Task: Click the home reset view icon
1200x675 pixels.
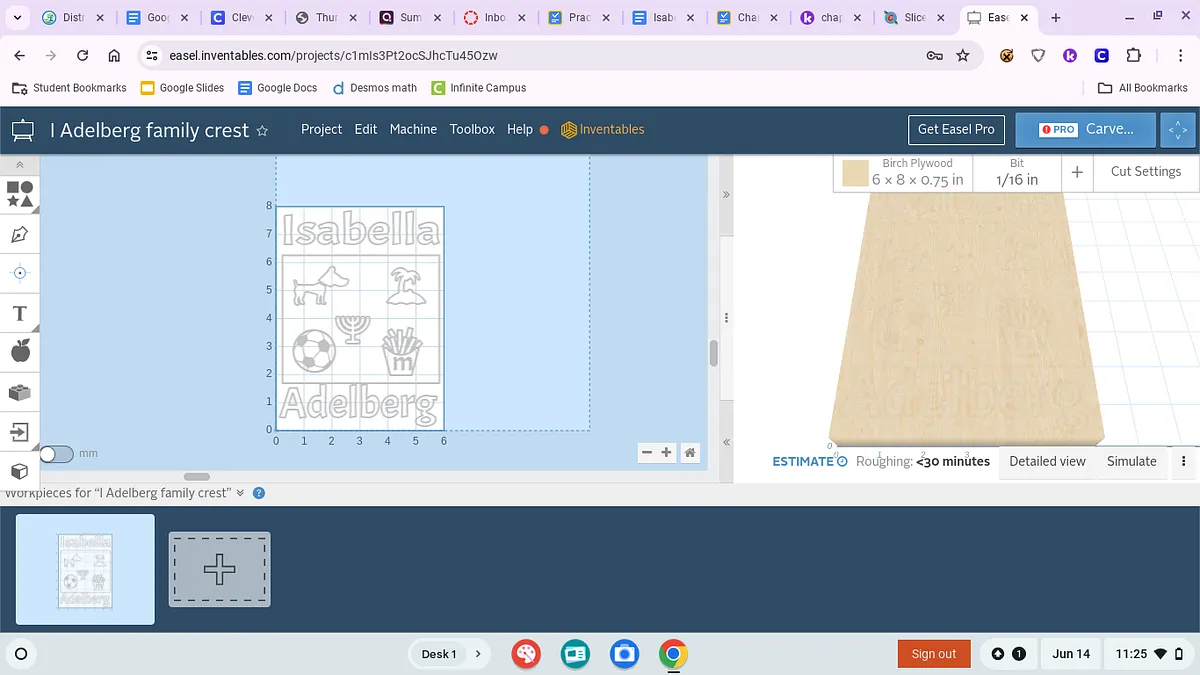Action: tap(690, 453)
